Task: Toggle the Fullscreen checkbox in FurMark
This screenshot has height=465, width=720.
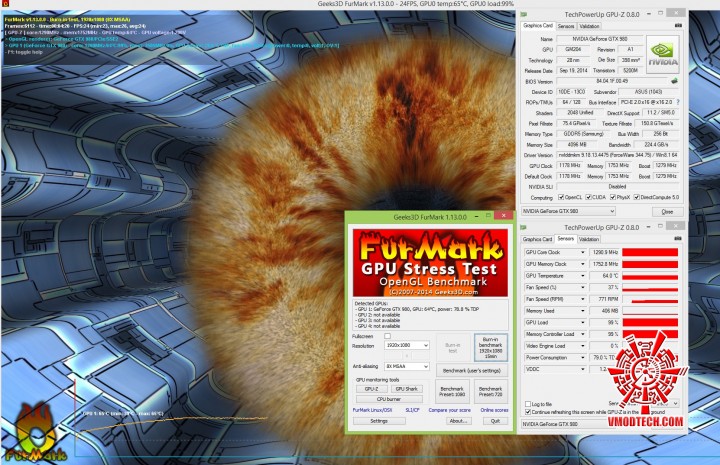Action: tap(388, 336)
